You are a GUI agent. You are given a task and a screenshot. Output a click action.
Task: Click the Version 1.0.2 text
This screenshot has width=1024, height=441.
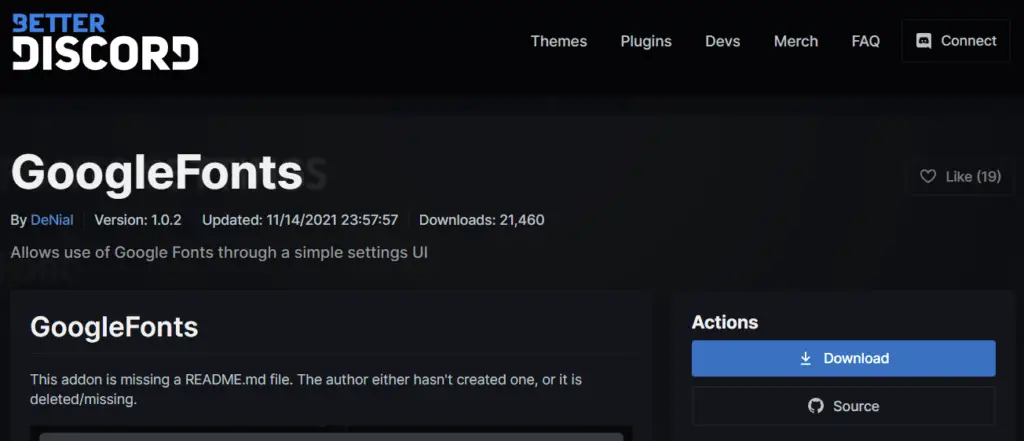click(138, 220)
